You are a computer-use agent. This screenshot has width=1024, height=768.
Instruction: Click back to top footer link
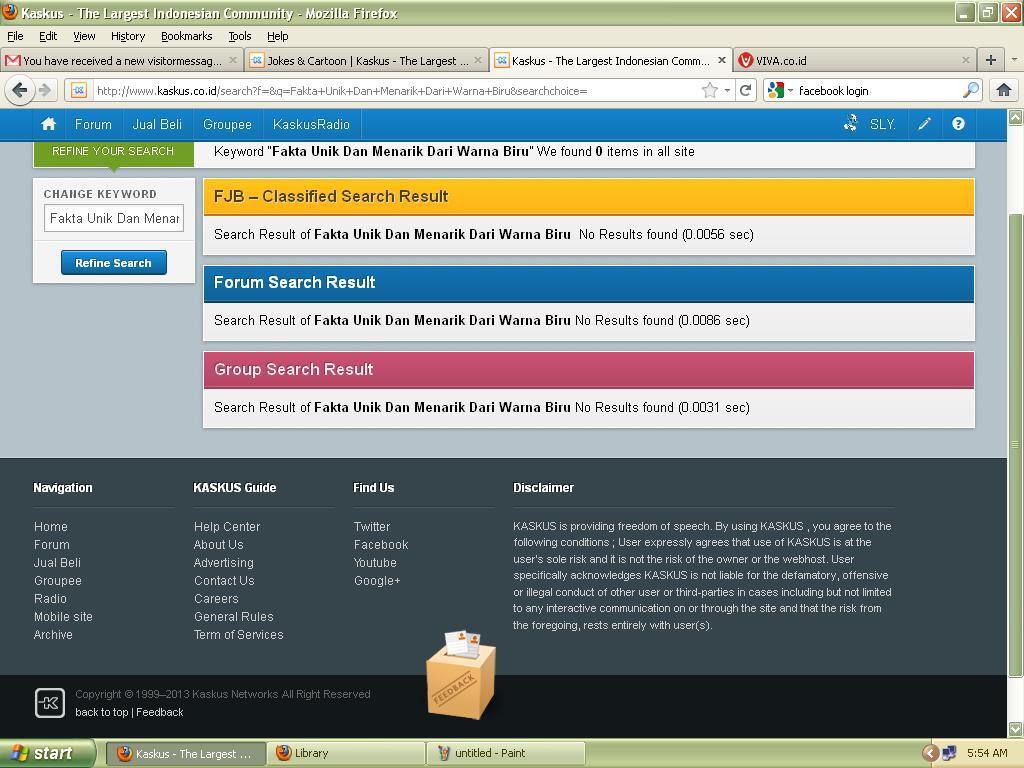[x=102, y=712]
